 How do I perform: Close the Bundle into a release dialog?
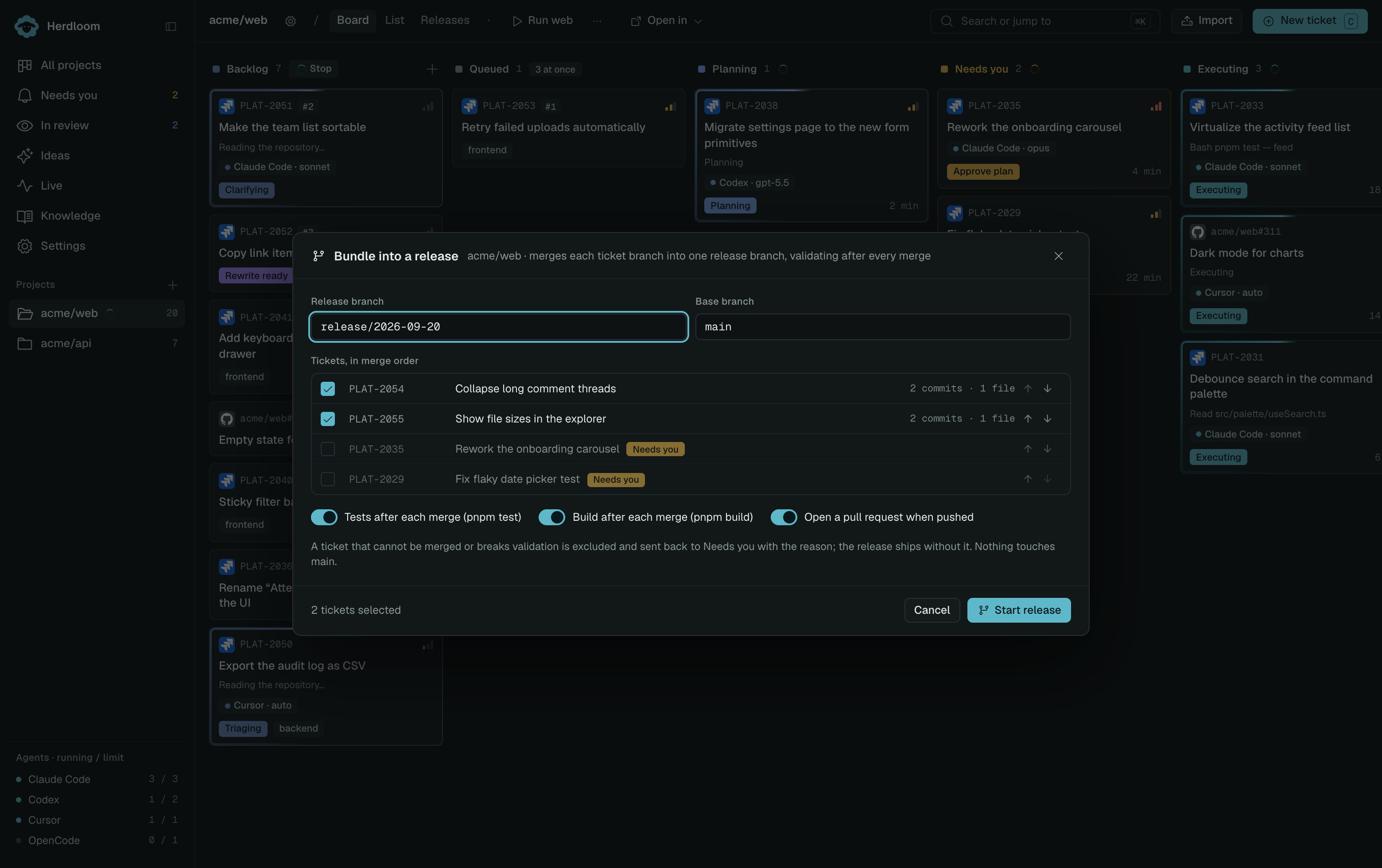(1058, 256)
